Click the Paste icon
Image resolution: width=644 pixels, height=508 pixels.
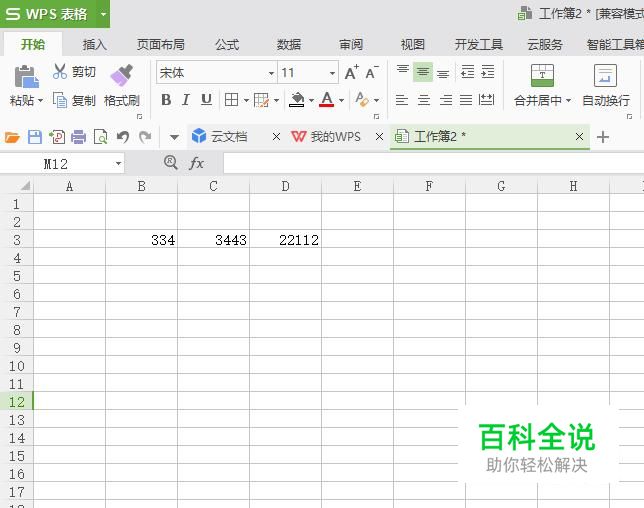pyautogui.click(x=26, y=76)
